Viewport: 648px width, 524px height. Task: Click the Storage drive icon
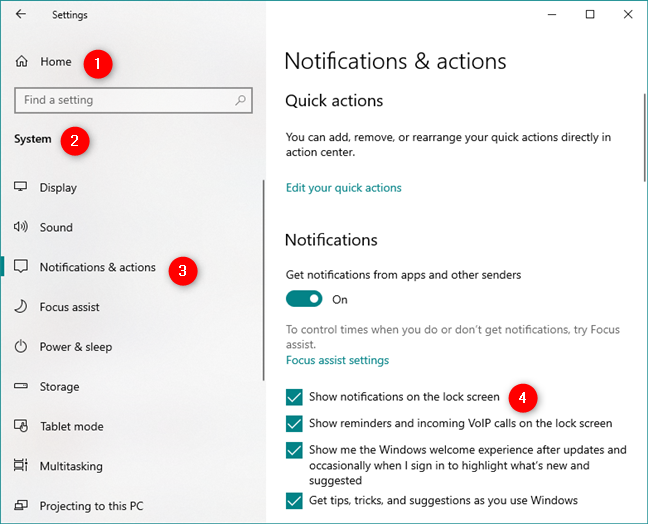pyautogui.click(x=21, y=387)
